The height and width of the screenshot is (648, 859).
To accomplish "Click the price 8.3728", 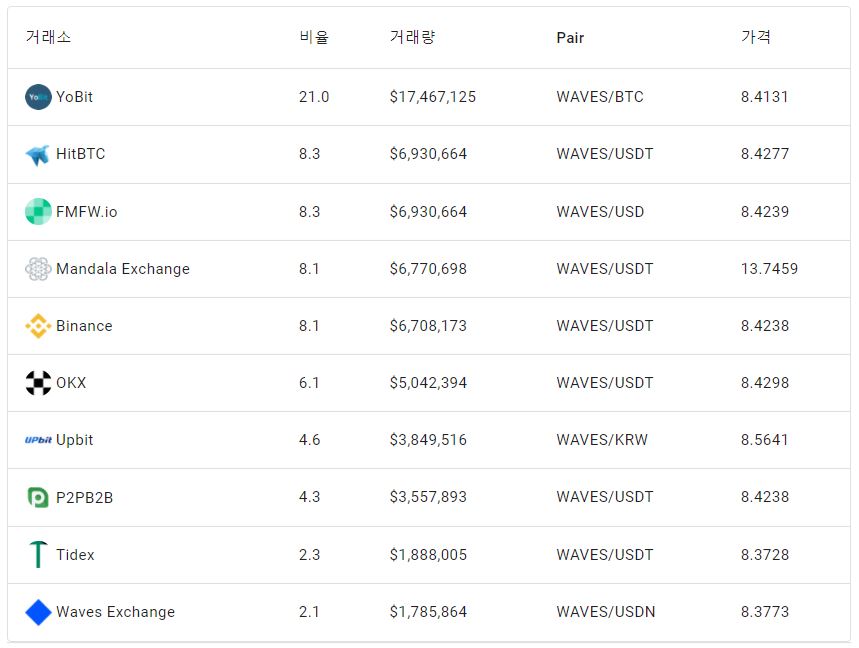I will tap(765, 555).
